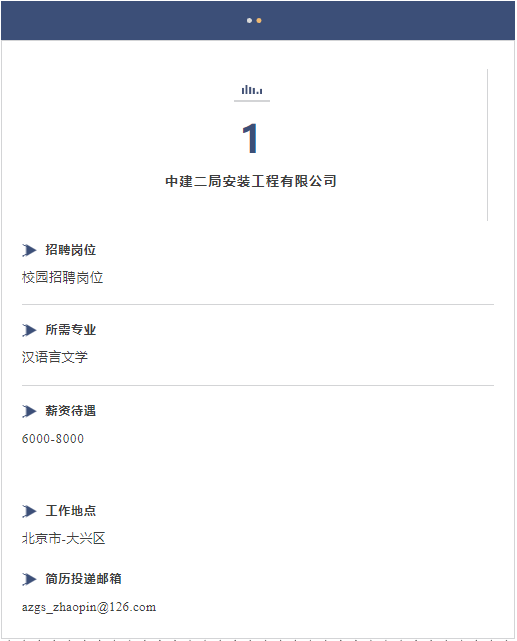
Task: Select the 汉语言文学 major text
Action: click(x=55, y=357)
